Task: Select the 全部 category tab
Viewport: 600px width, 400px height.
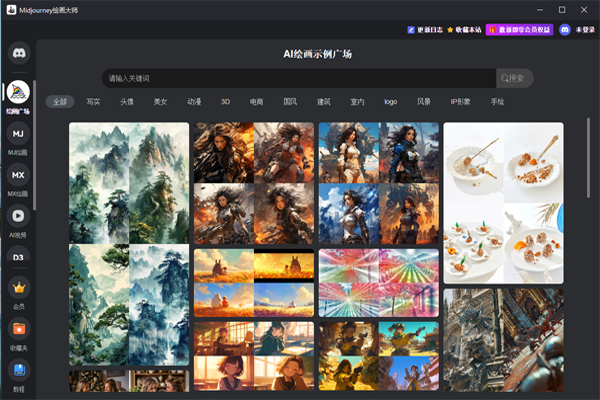Action: (x=60, y=102)
